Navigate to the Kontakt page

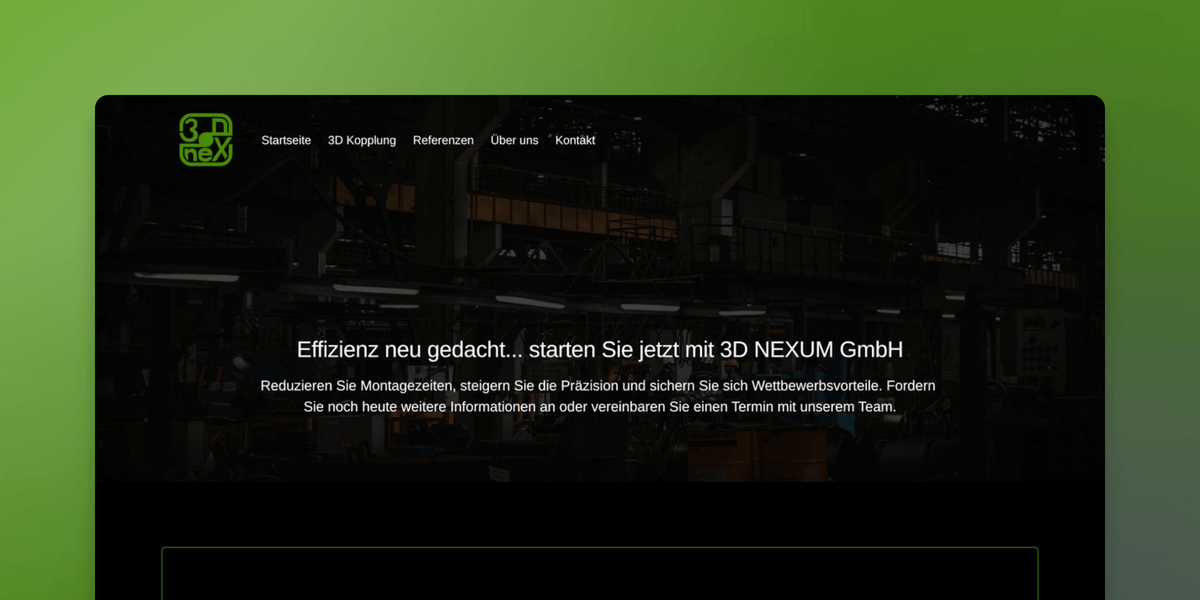575,140
